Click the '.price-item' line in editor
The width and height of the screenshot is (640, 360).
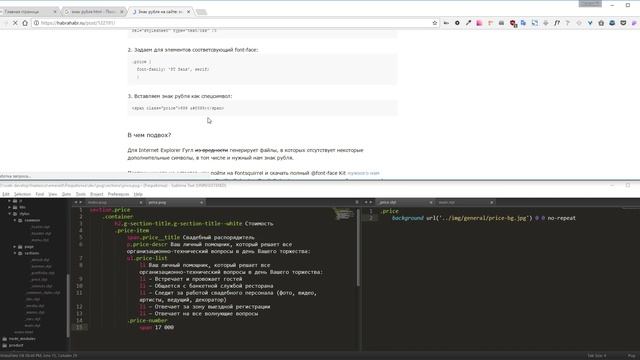(x=132, y=231)
